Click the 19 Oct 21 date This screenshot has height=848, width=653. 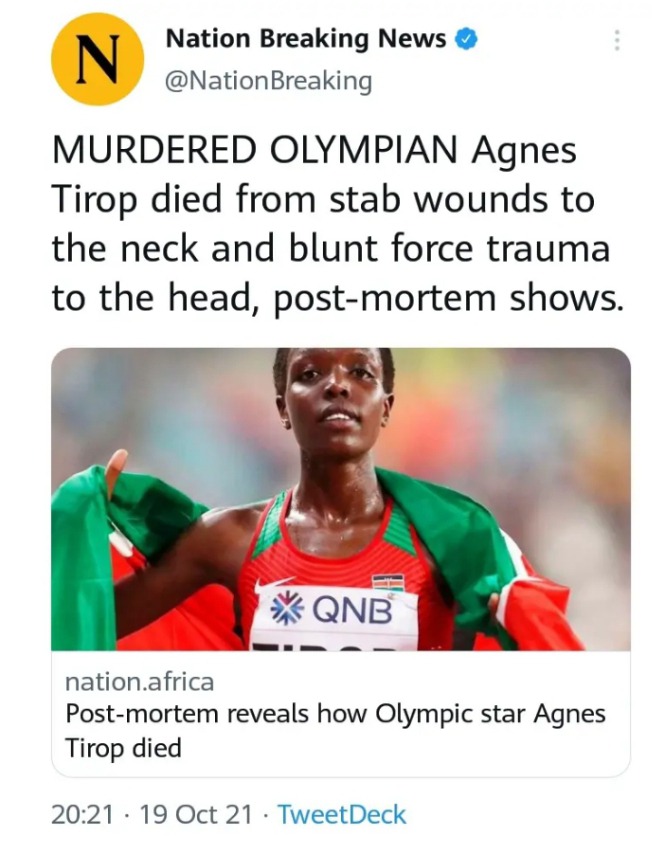pyautogui.click(x=196, y=814)
